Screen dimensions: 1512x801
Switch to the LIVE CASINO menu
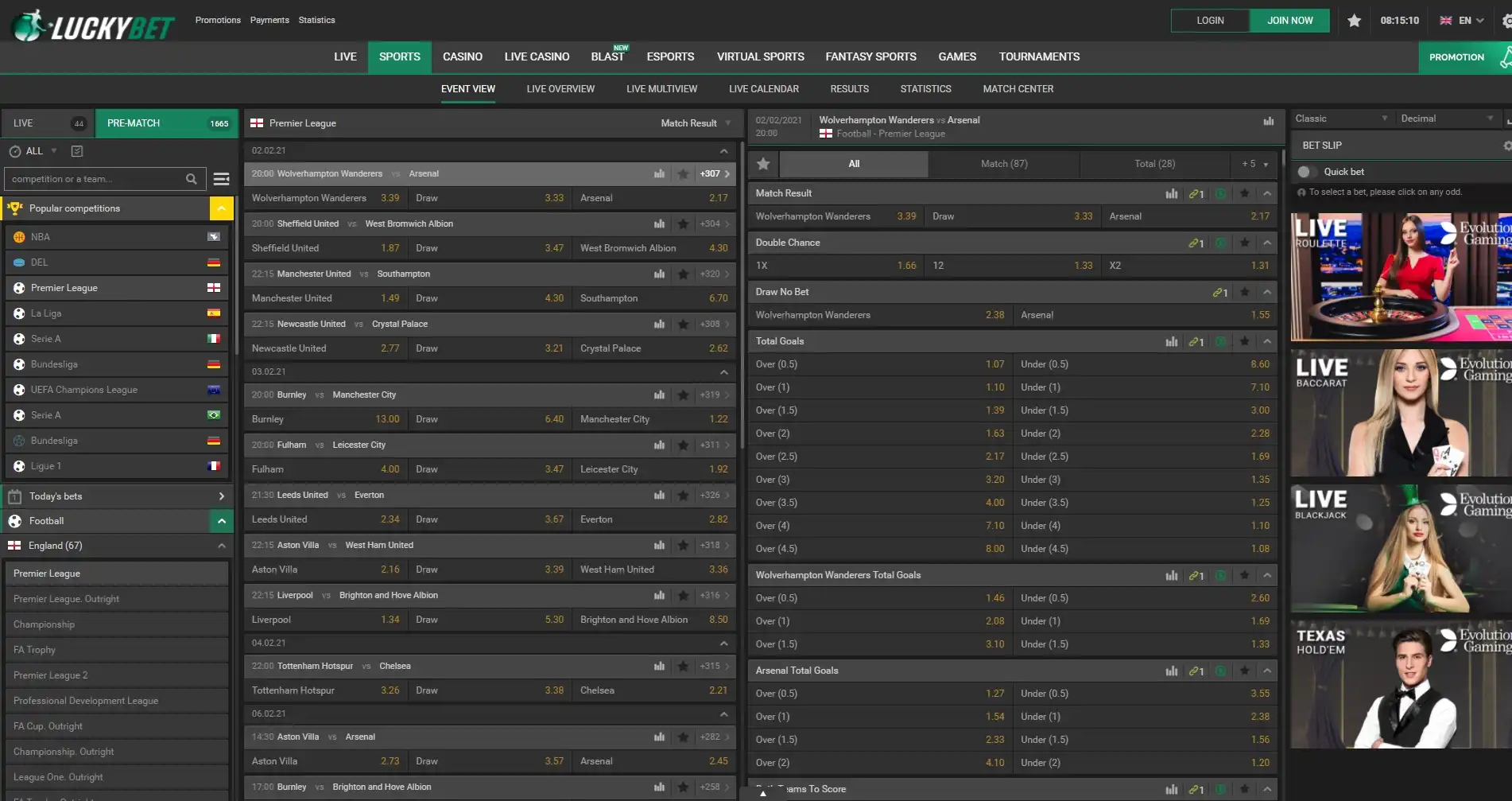coord(537,56)
